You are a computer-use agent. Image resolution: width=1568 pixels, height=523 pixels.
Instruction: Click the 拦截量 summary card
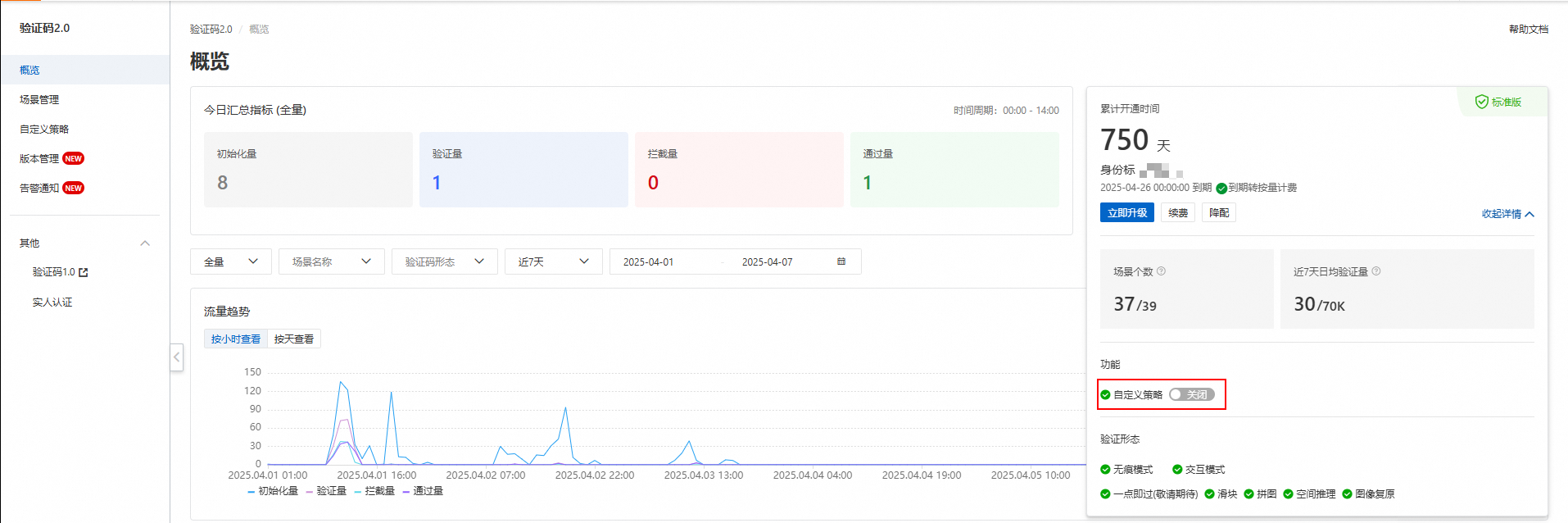pos(739,170)
